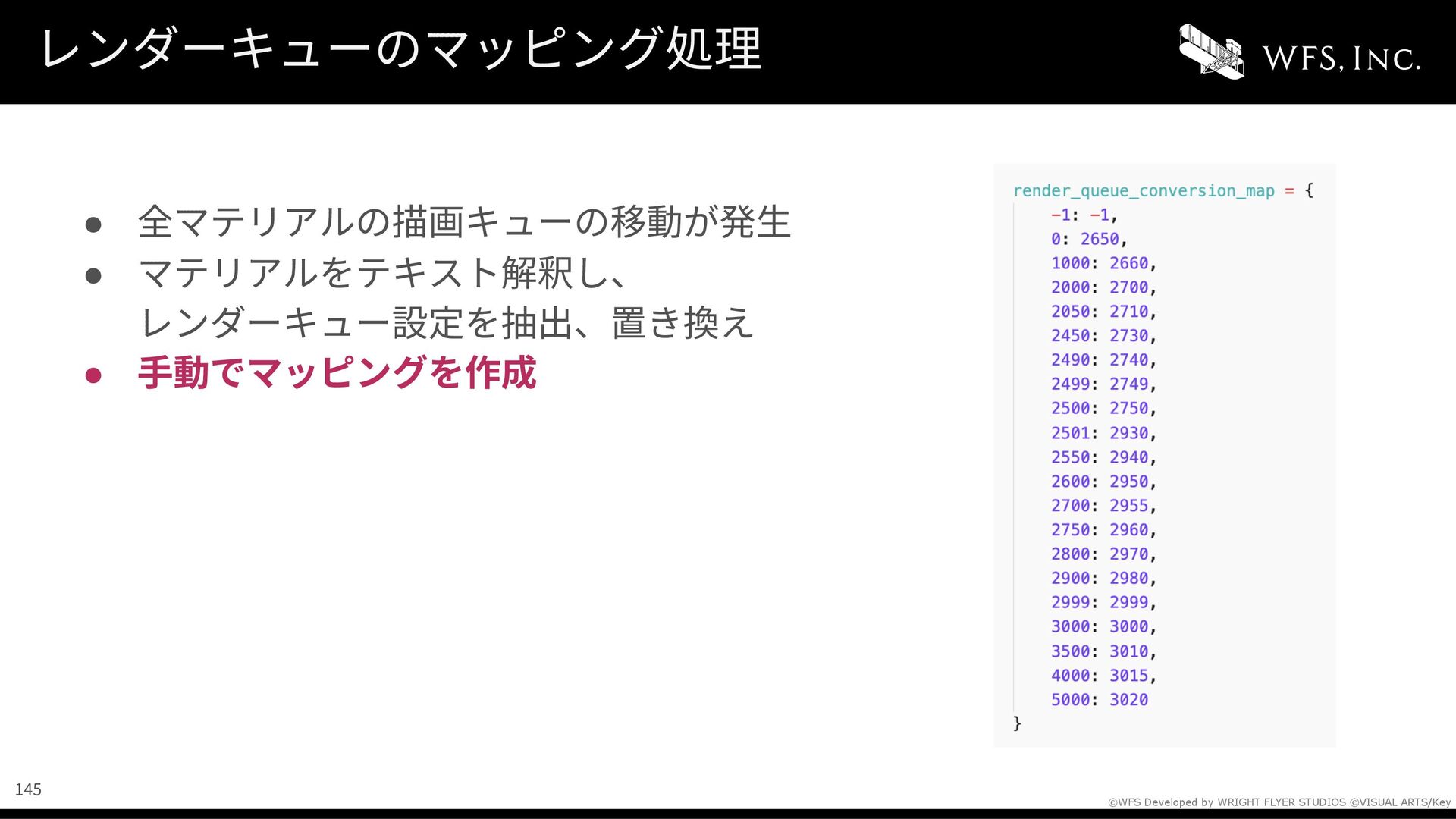Click the WFS, Inc. airplane logo icon
Viewport: 1456px width, 819px height.
coord(1211,51)
